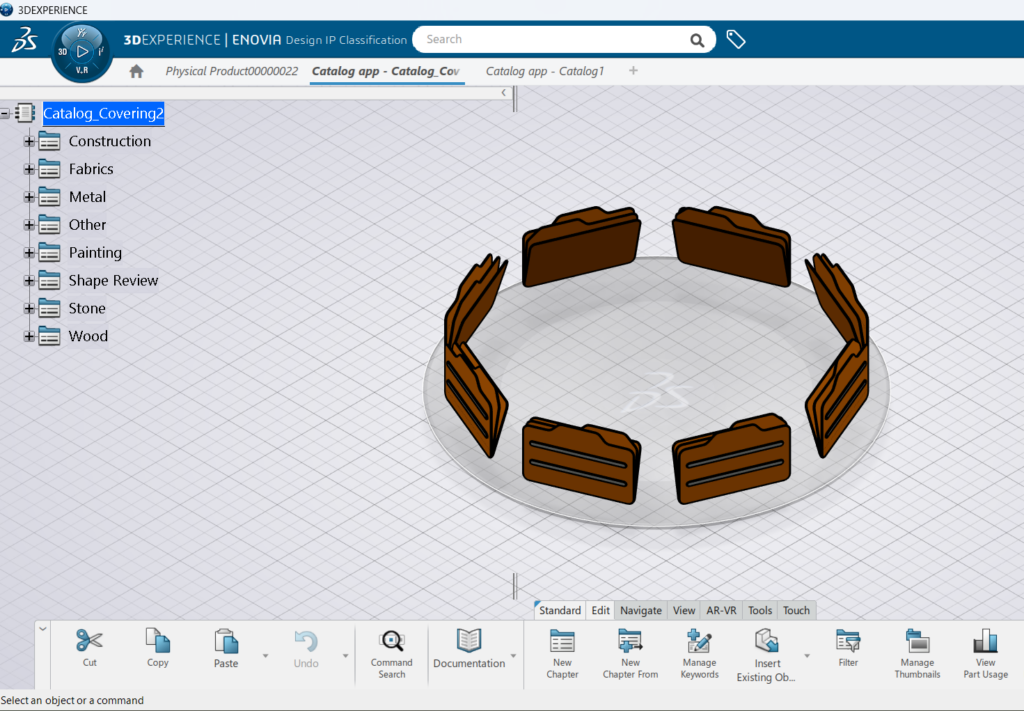Click the 3D compass play button
The width and height of the screenshot is (1024, 711).
(83, 50)
